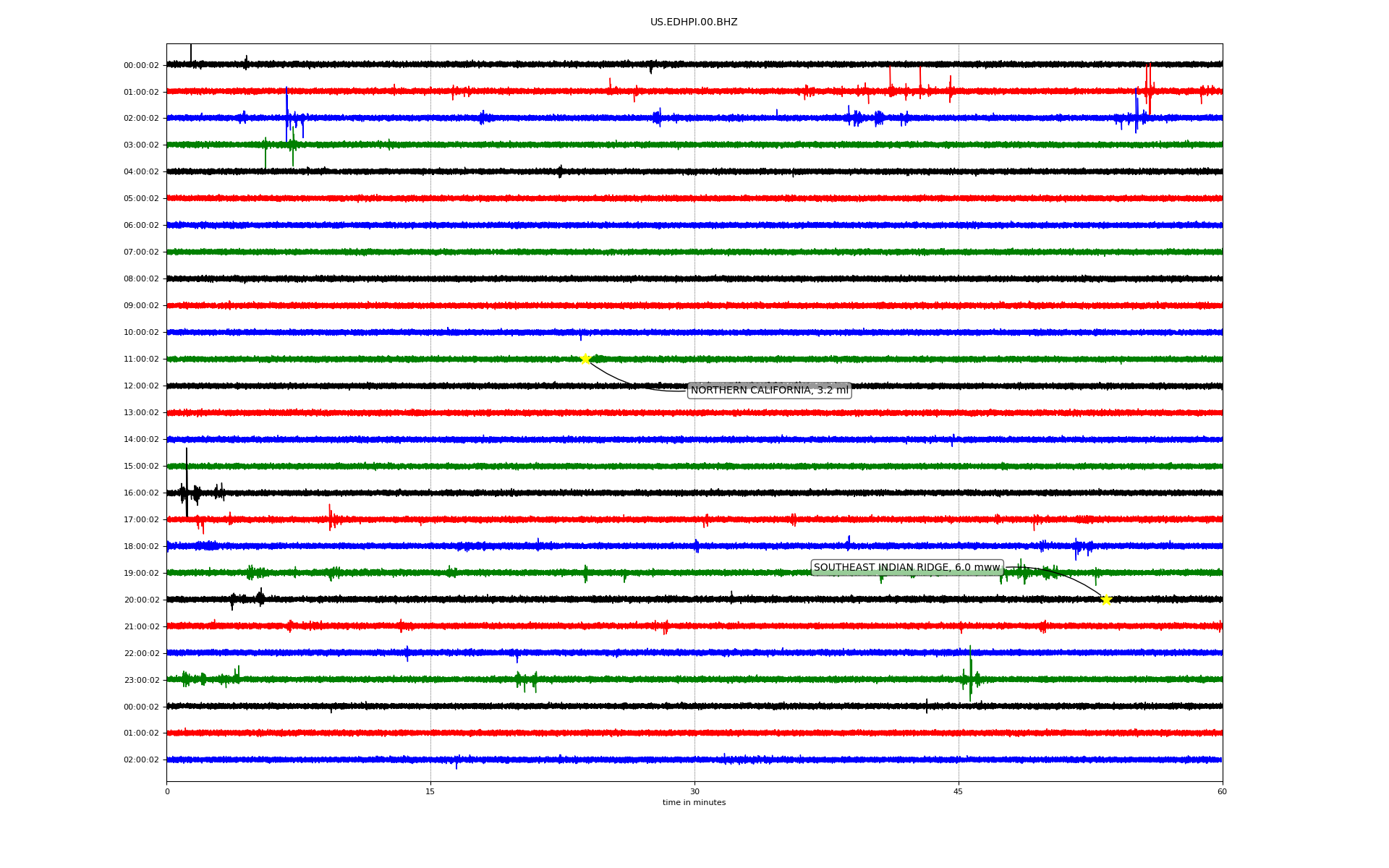Screen dimensions: 1389x868
Task: Click the first 00:00:02 label at top
Action: pyautogui.click(x=141, y=66)
